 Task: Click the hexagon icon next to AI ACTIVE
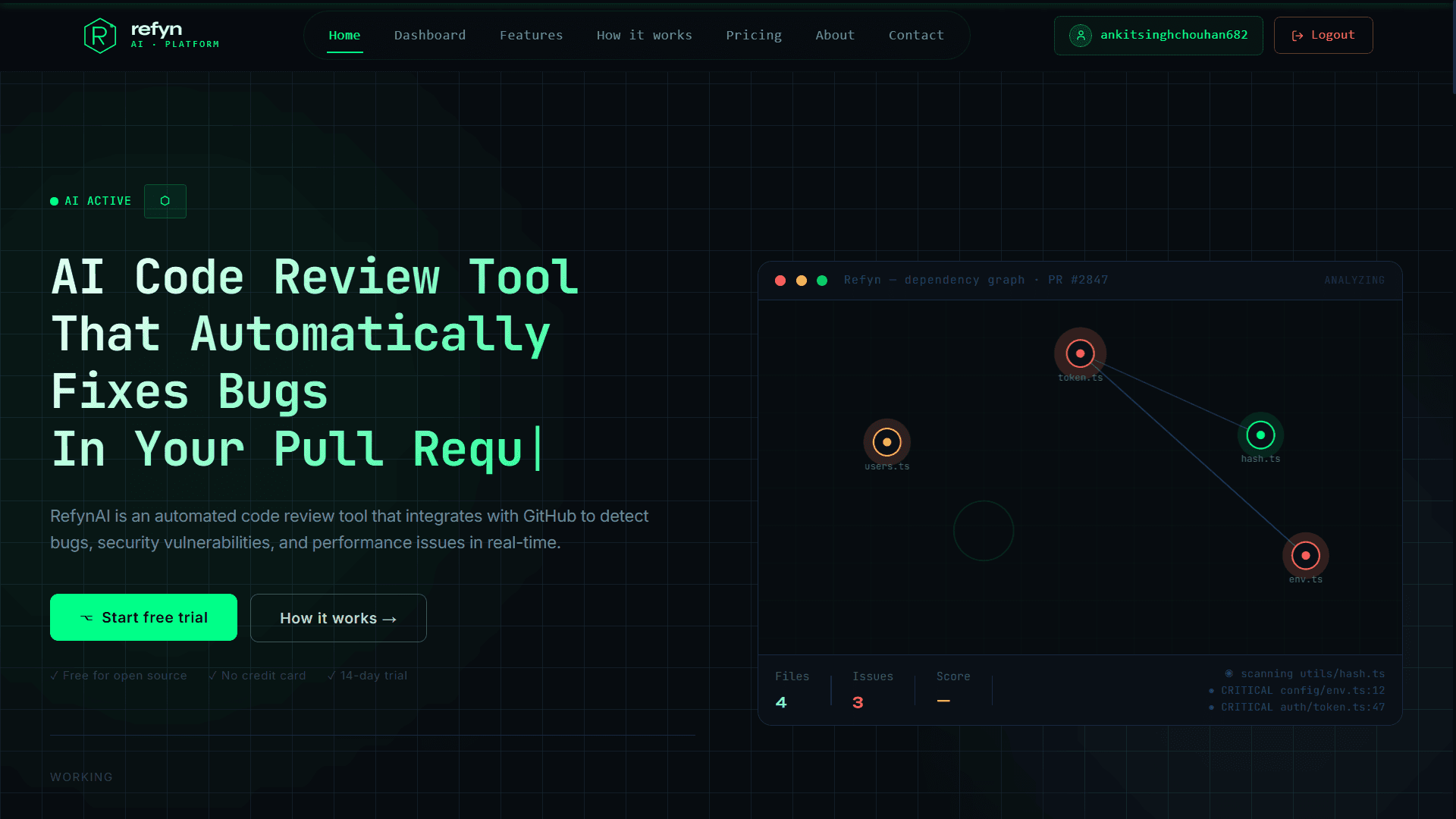click(165, 202)
